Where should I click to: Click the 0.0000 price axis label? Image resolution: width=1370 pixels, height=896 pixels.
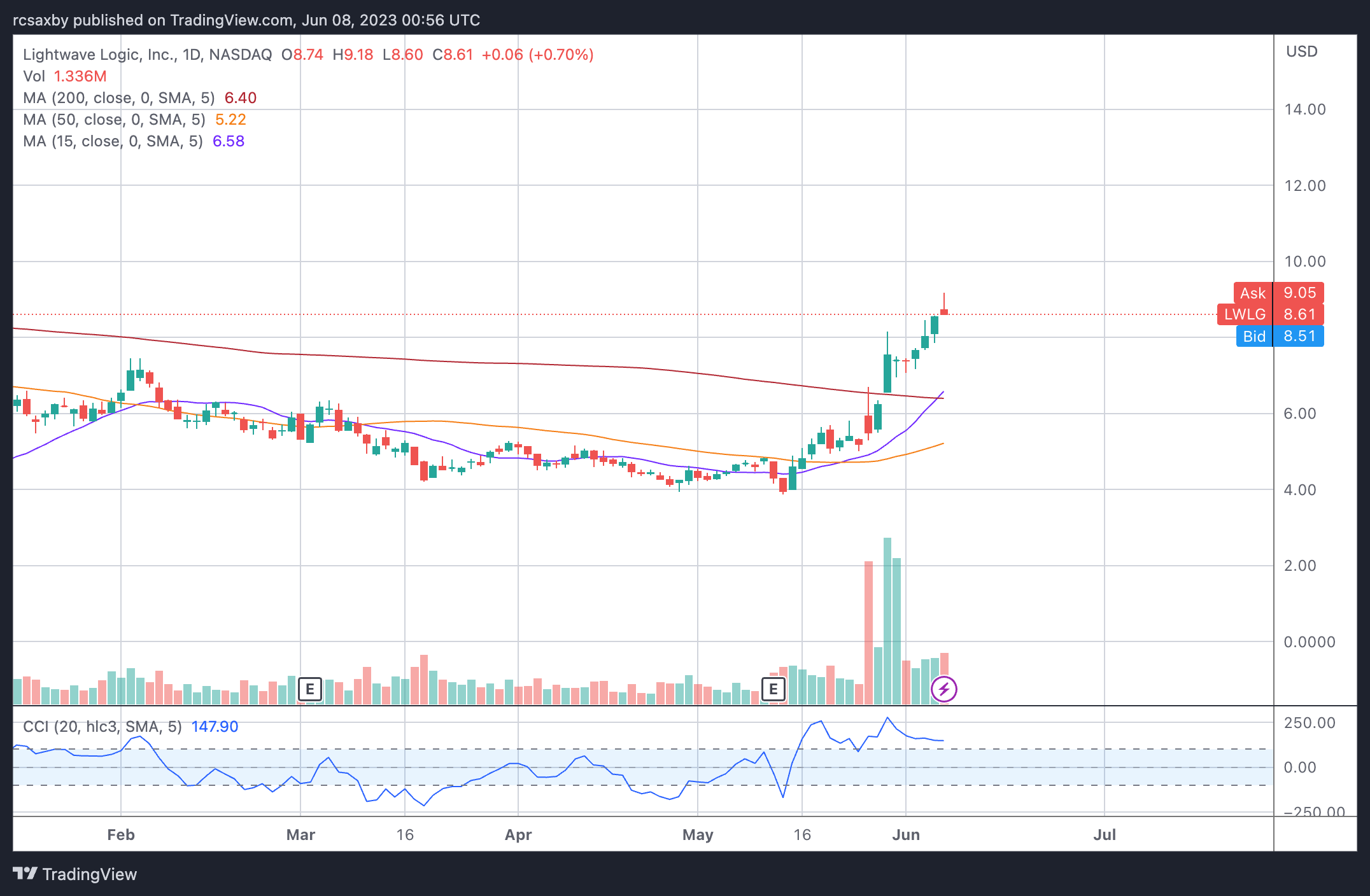click(1310, 642)
